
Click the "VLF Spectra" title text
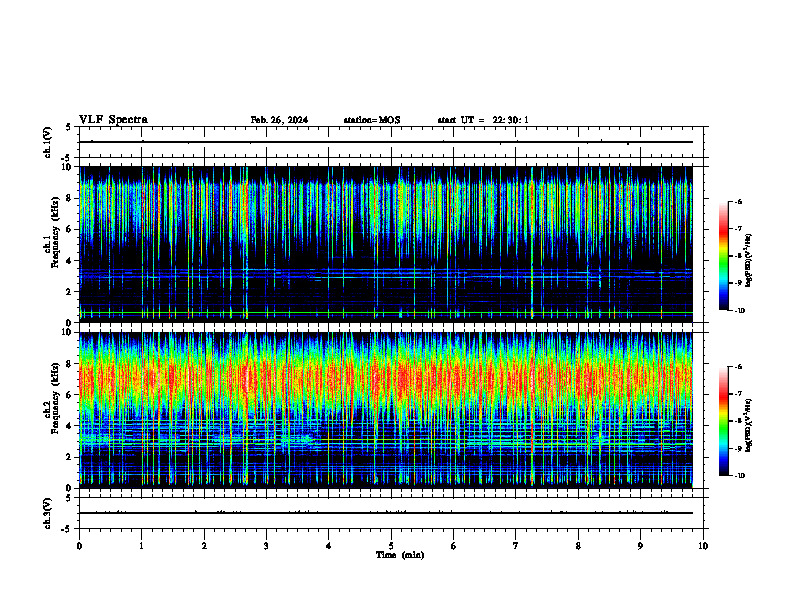113,120
